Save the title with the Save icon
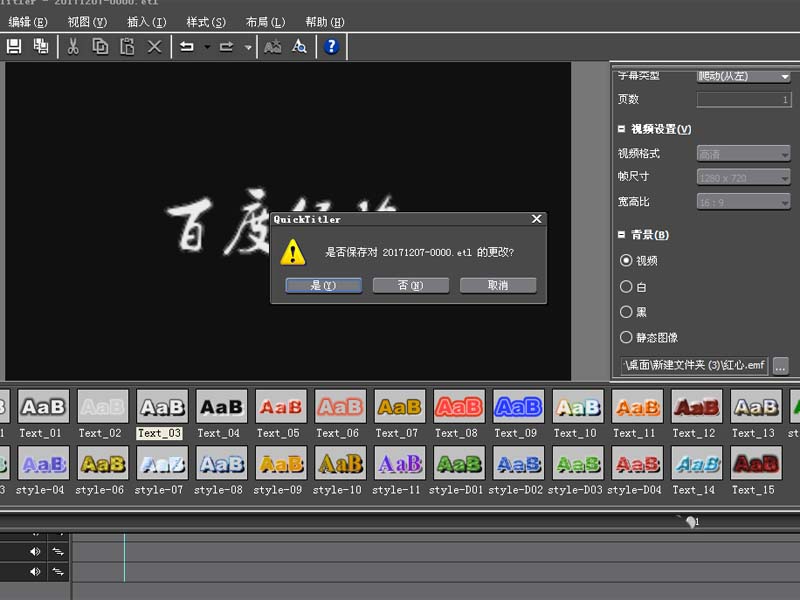 click(14, 46)
